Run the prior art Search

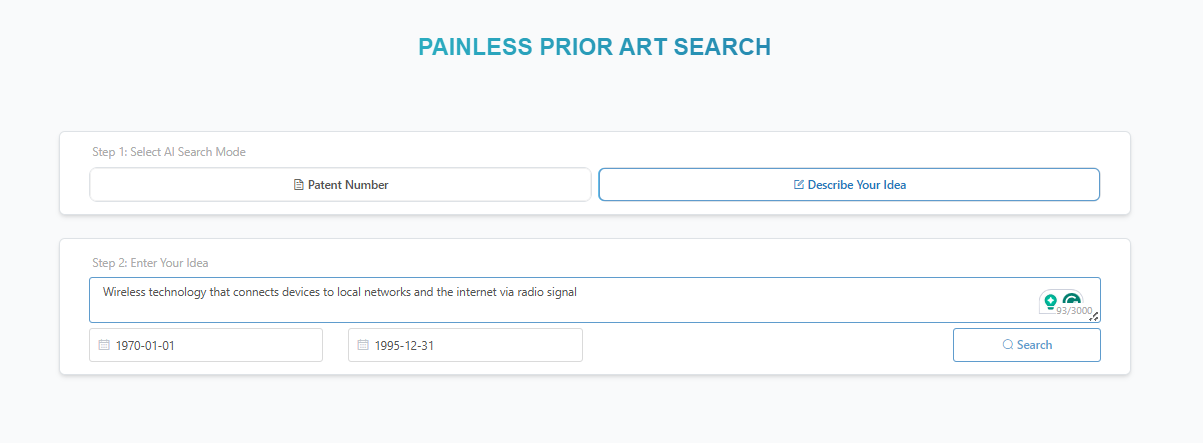click(1027, 345)
